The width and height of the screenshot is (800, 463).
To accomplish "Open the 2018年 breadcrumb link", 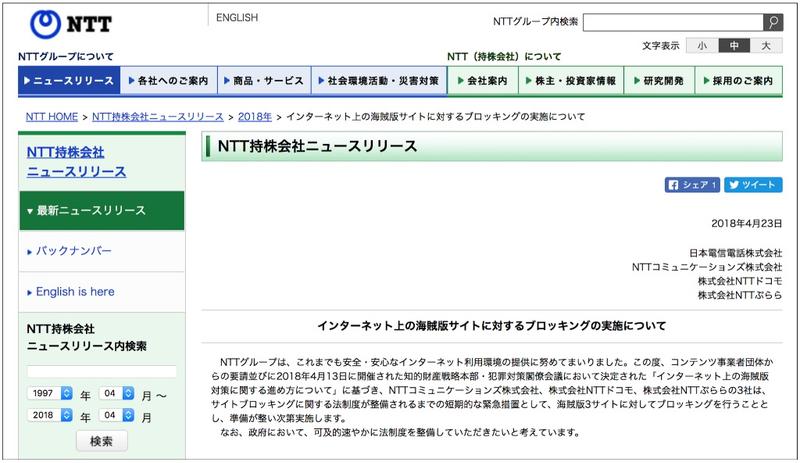I will point(255,117).
